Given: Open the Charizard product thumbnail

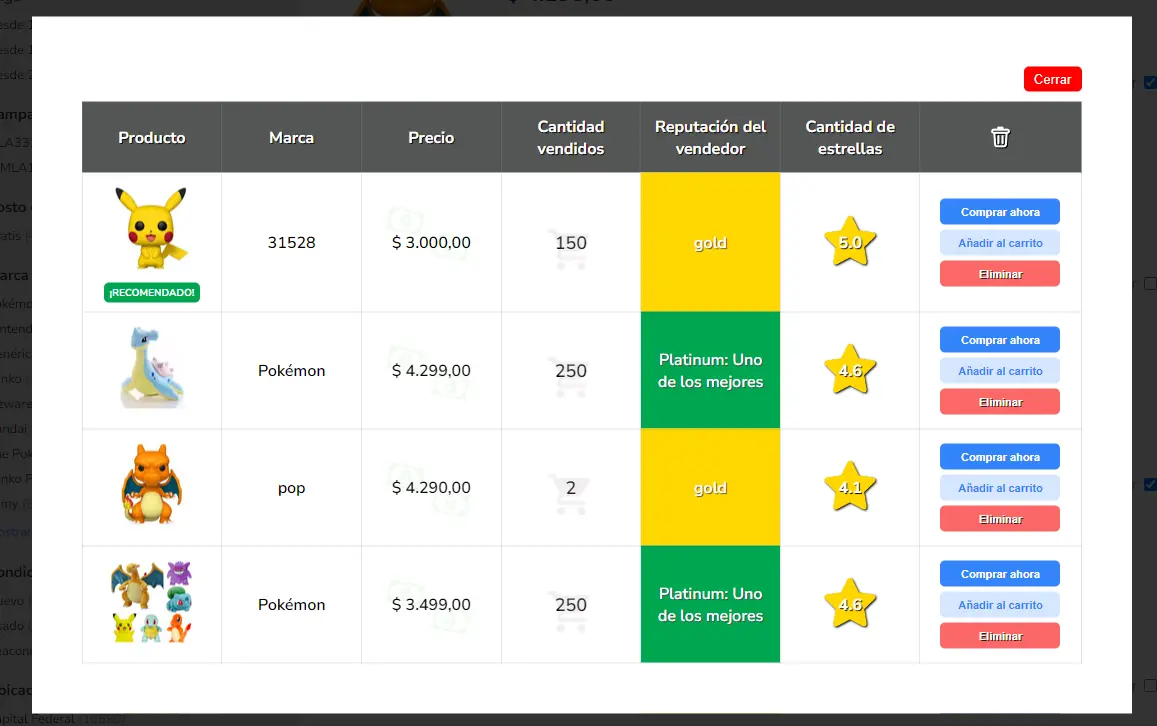Looking at the screenshot, I should 151,483.
